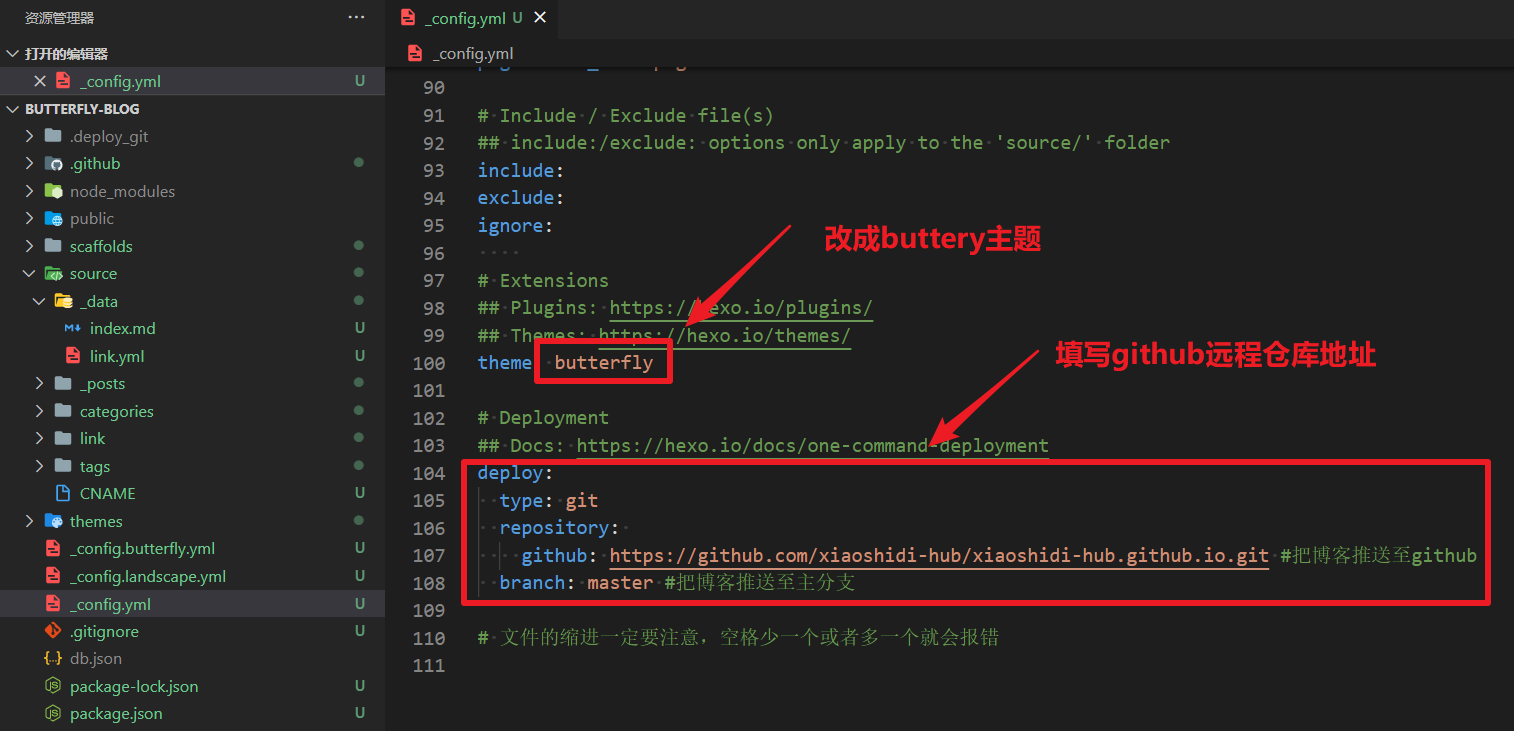
Task: Select the link folder in source
Action: (192, 438)
